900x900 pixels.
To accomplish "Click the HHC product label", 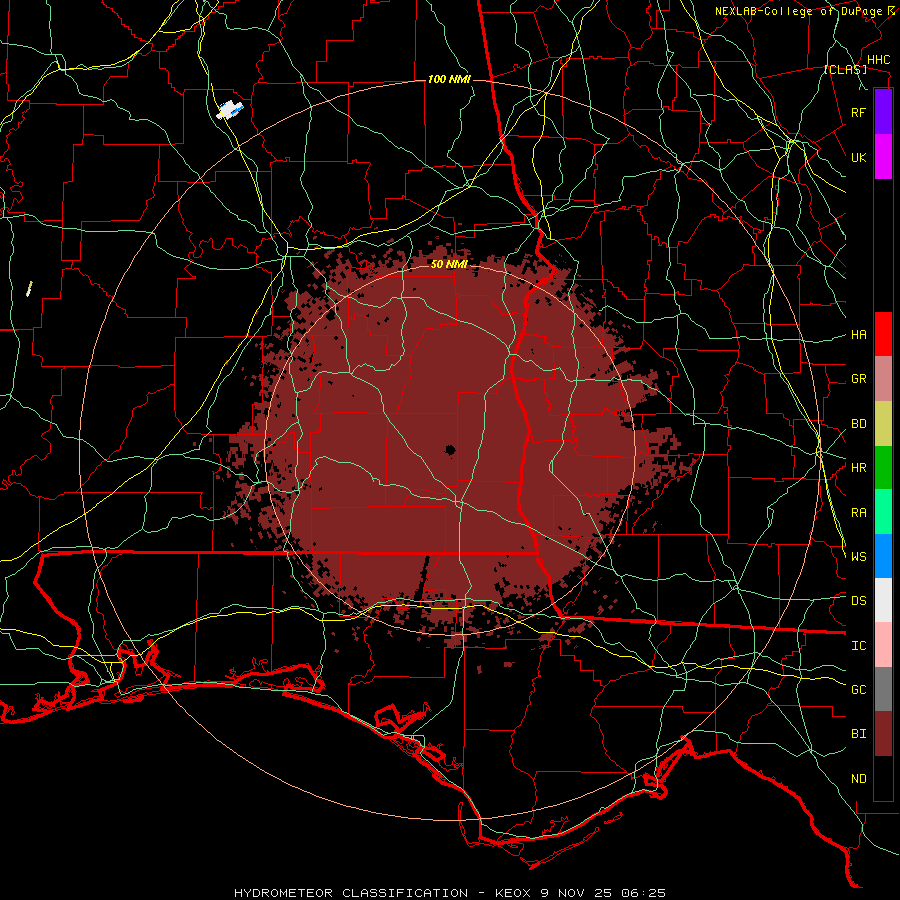I will 879,60.
